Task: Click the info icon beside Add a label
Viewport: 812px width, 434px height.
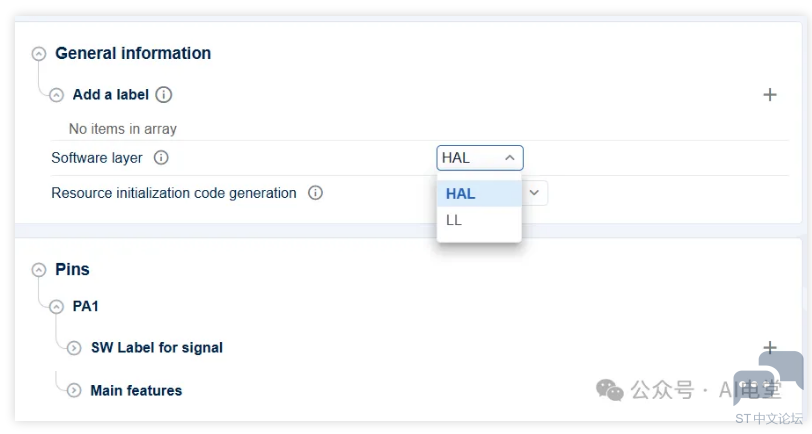Action: click(164, 95)
